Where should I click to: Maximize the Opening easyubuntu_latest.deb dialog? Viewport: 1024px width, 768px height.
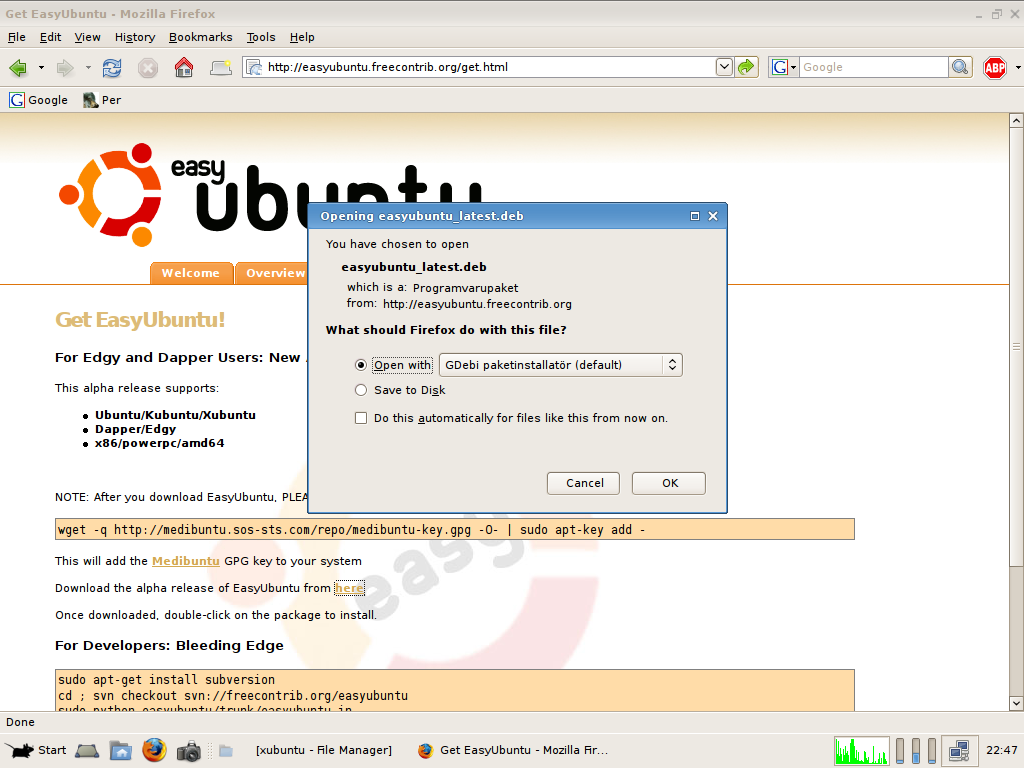coord(695,216)
